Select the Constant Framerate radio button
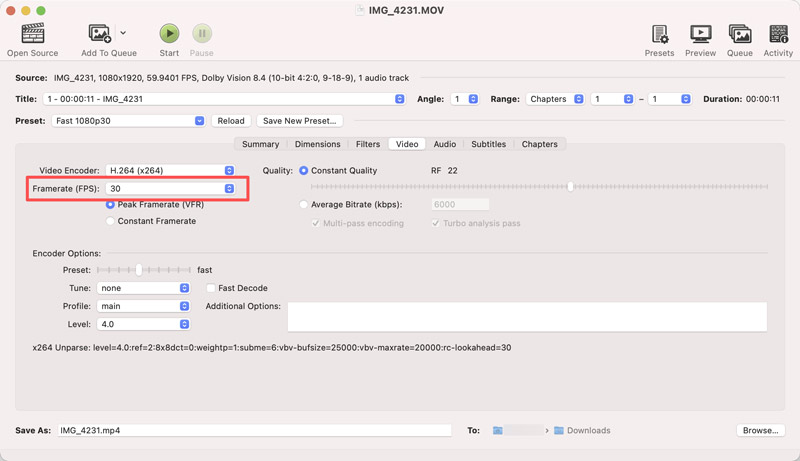This screenshot has width=800, height=461. coord(110,221)
